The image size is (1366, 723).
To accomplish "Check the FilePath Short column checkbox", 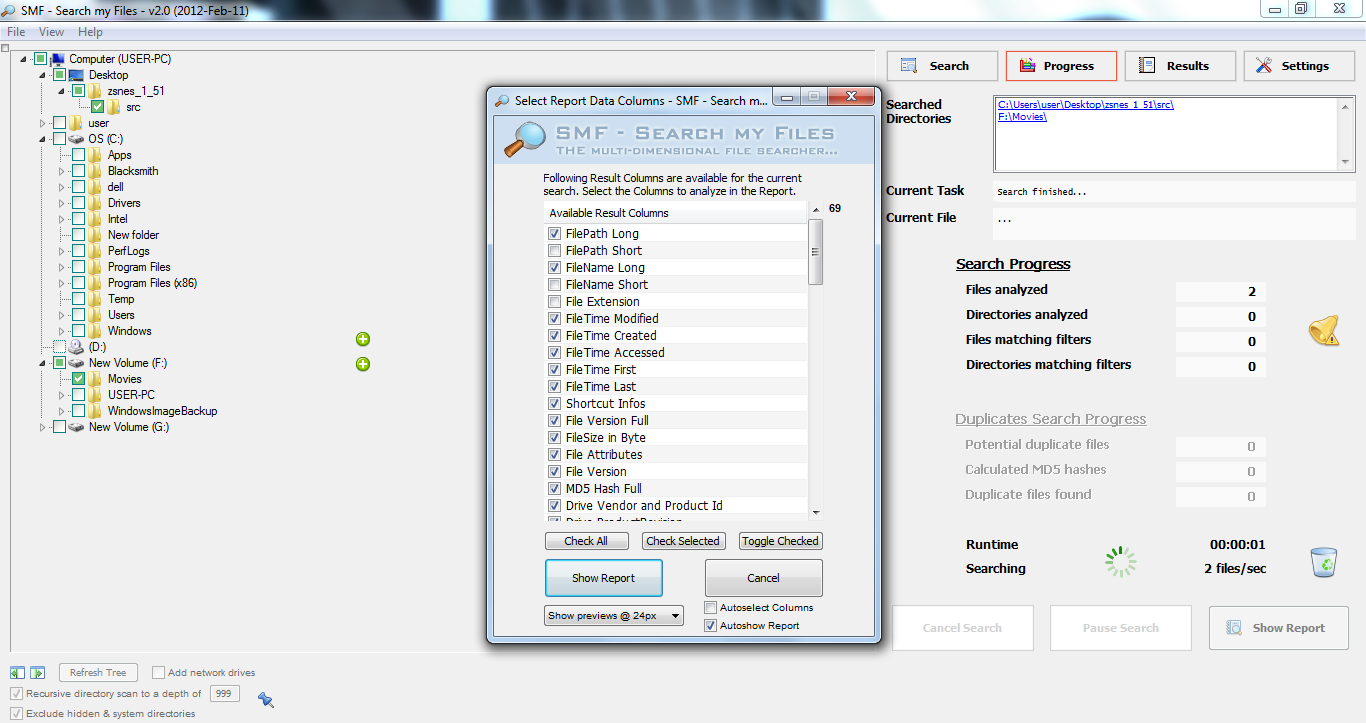I will 555,251.
